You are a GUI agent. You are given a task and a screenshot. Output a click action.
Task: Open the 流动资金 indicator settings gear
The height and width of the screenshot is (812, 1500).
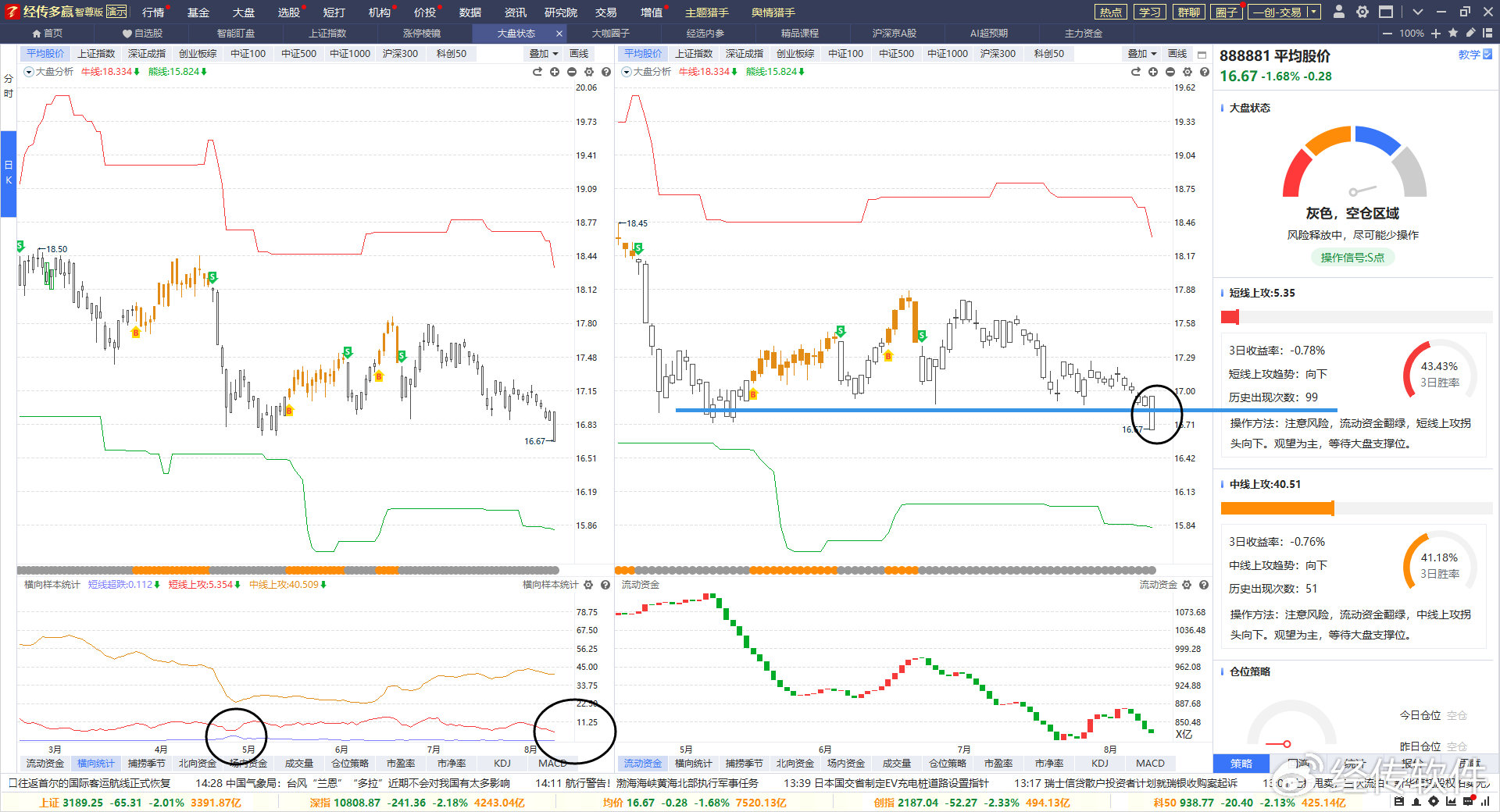point(1187,585)
